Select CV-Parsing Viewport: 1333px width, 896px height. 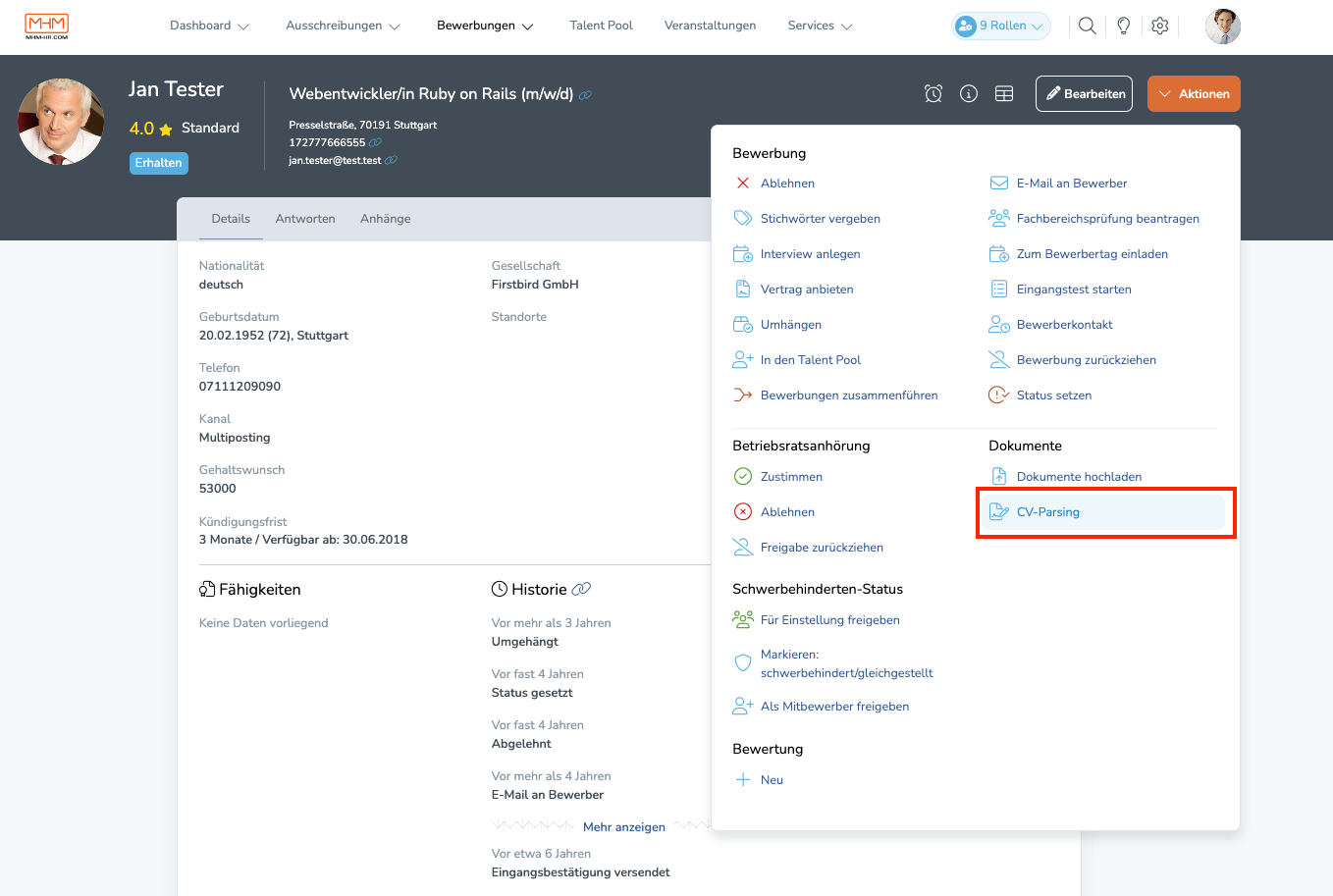click(1105, 512)
